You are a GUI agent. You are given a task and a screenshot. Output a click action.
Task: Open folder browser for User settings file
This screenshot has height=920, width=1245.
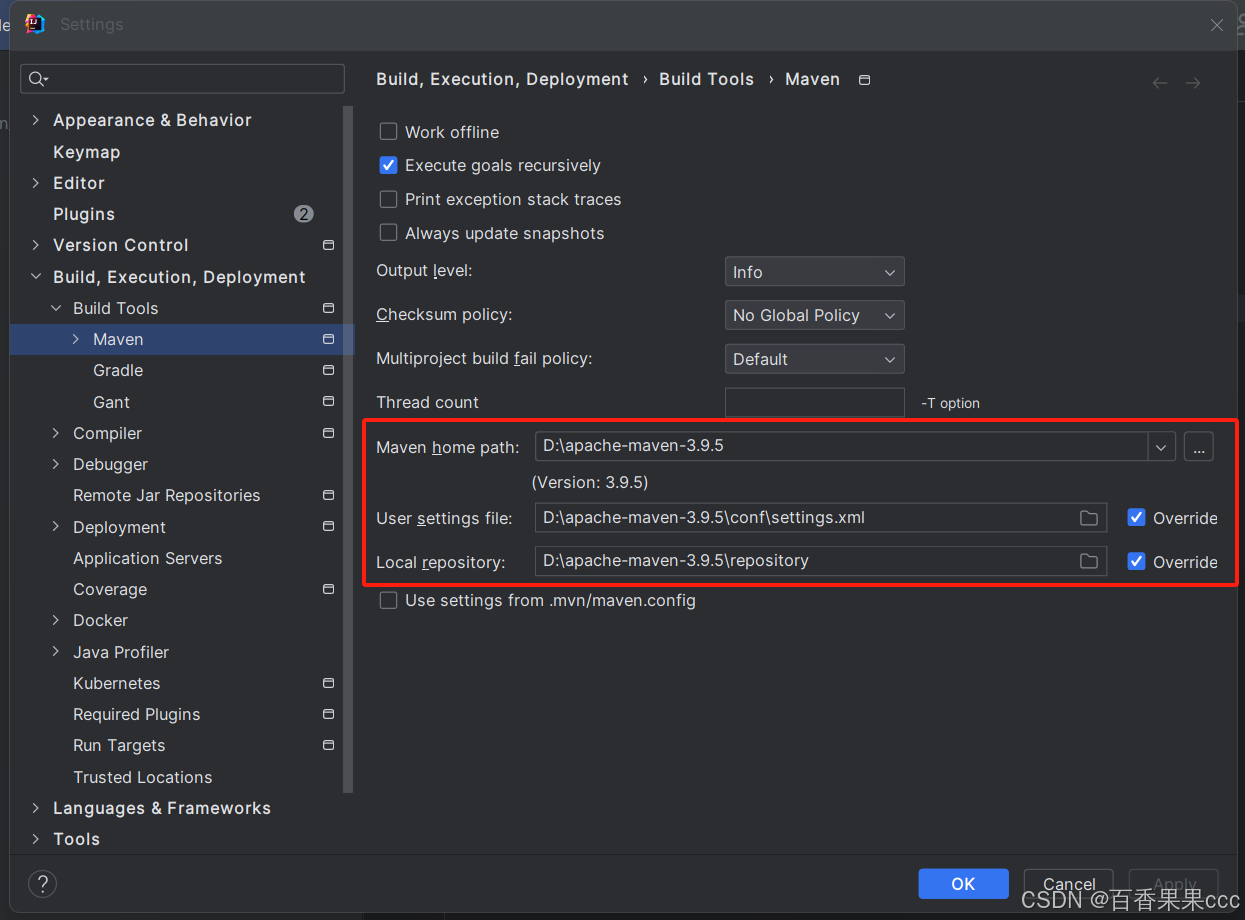(1089, 517)
